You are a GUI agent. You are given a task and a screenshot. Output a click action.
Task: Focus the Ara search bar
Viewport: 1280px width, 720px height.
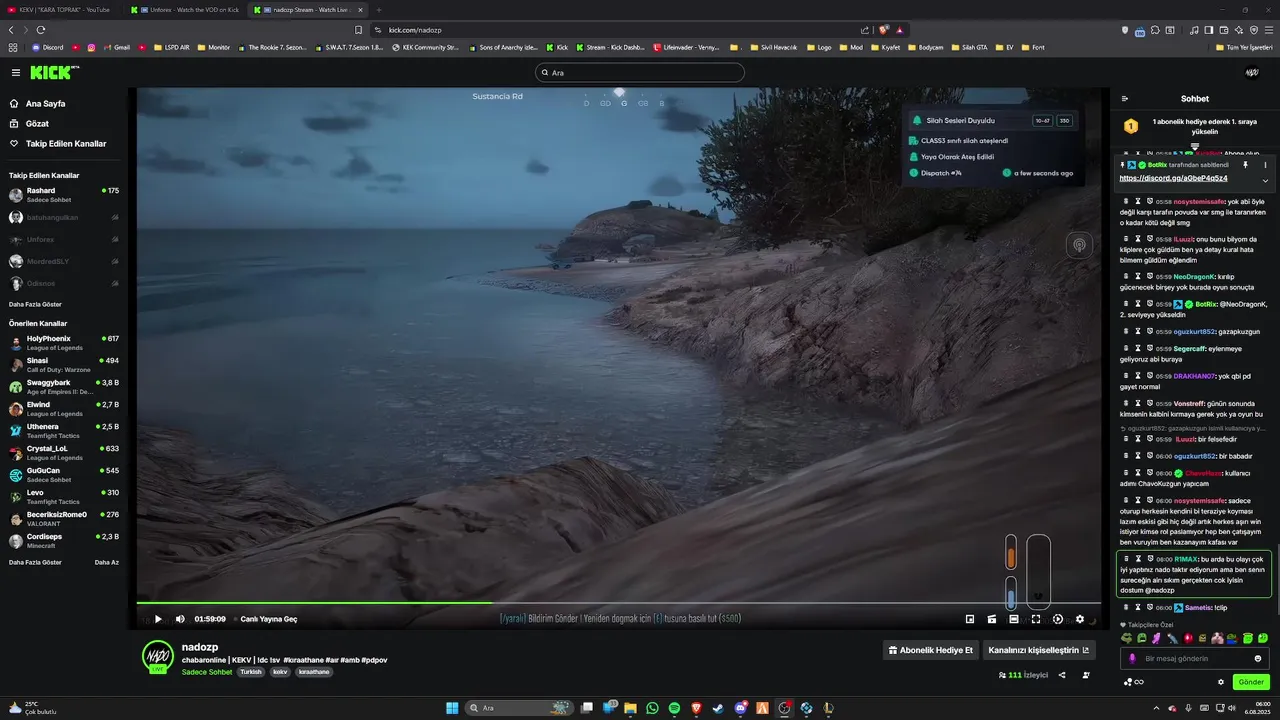(x=640, y=72)
